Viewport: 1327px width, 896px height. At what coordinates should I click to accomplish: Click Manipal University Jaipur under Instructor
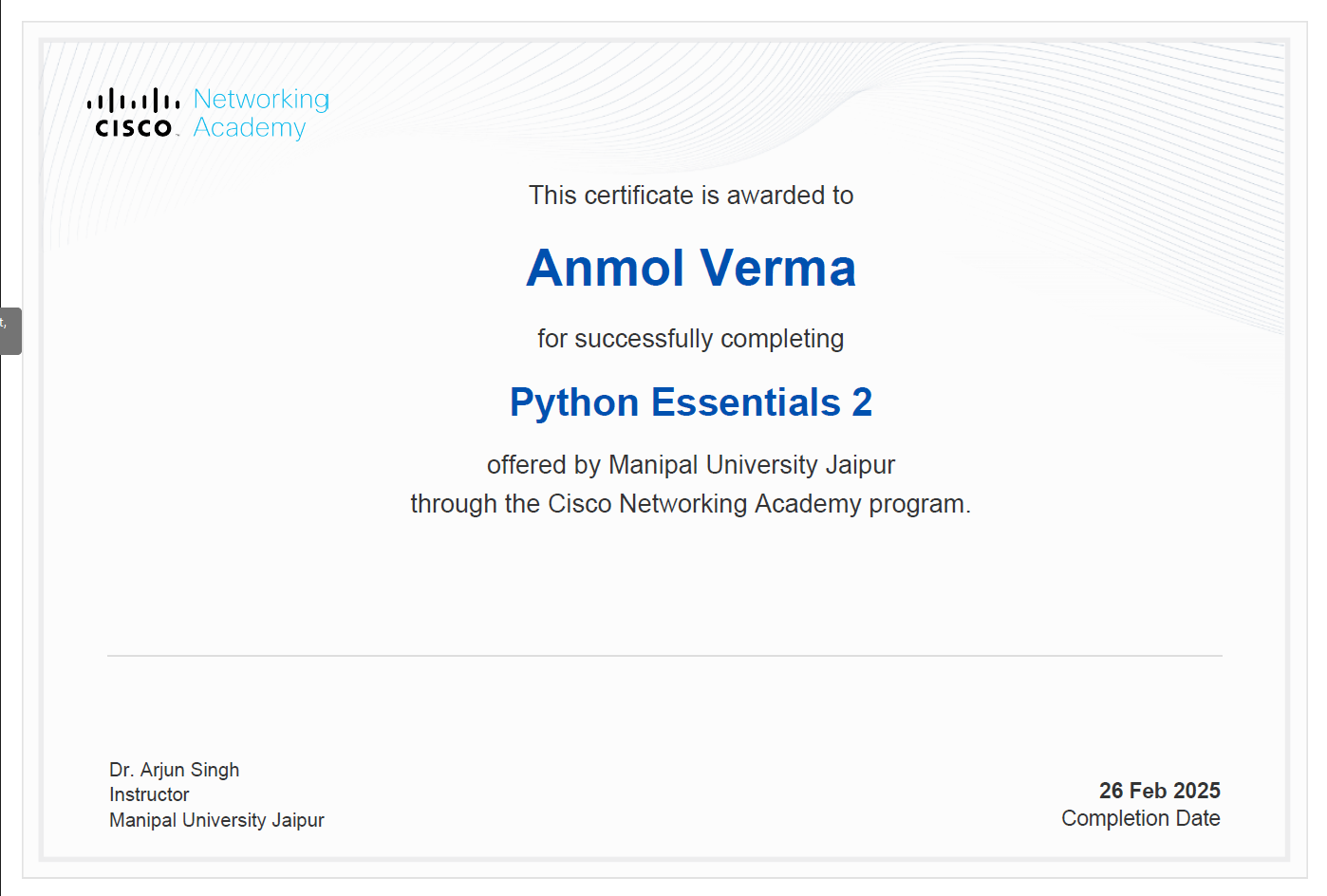pyautogui.click(x=216, y=820)
